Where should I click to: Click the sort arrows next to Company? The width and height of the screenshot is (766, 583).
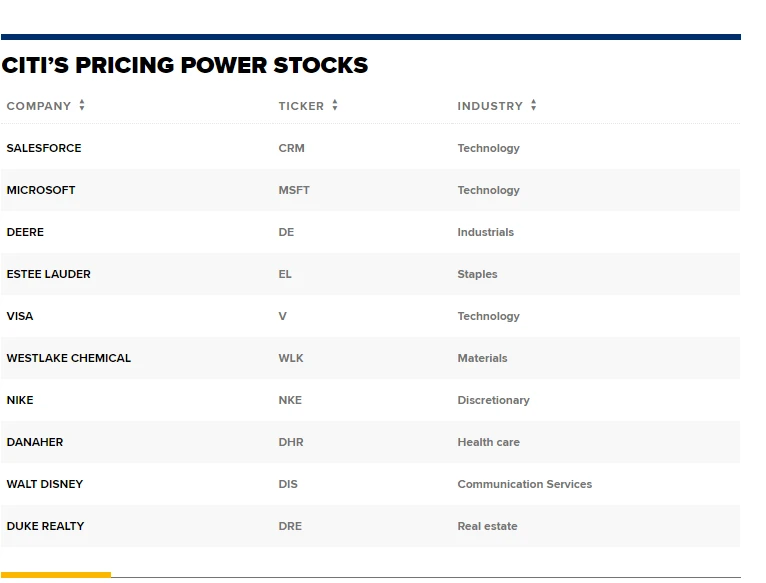click(x=82, y=106)
